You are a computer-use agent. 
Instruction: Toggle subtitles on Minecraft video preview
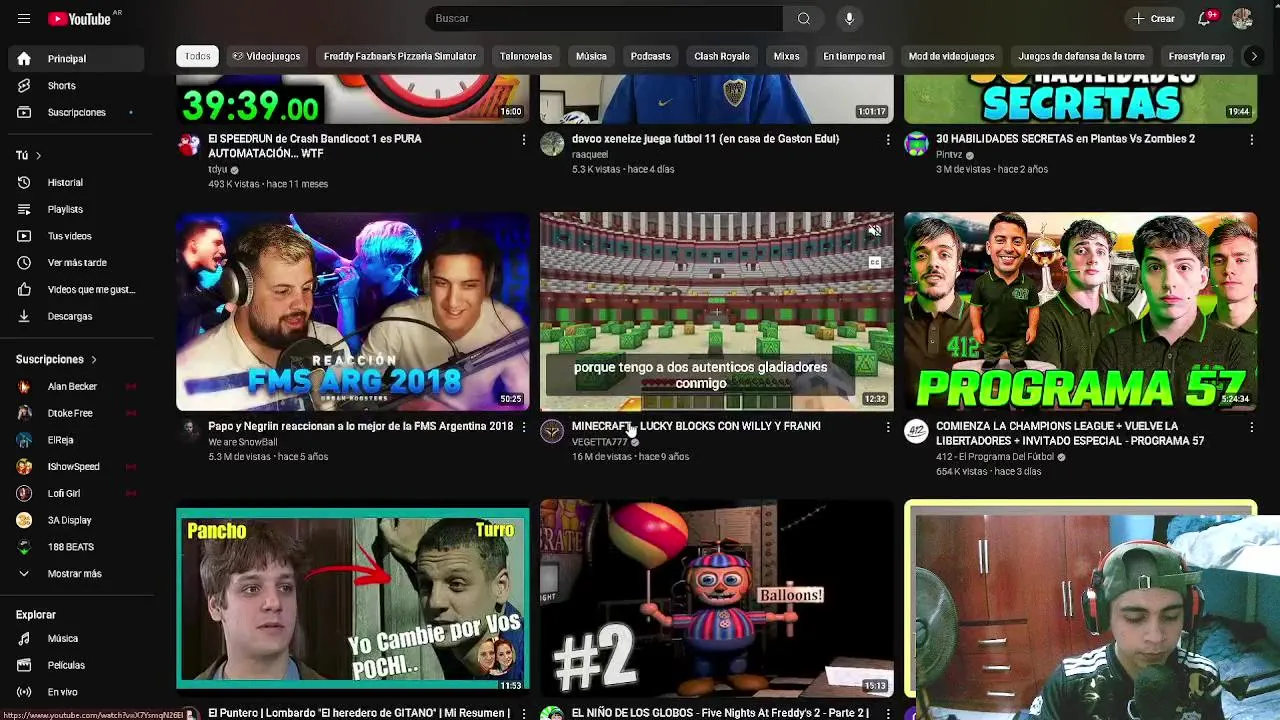pos(874,262)
